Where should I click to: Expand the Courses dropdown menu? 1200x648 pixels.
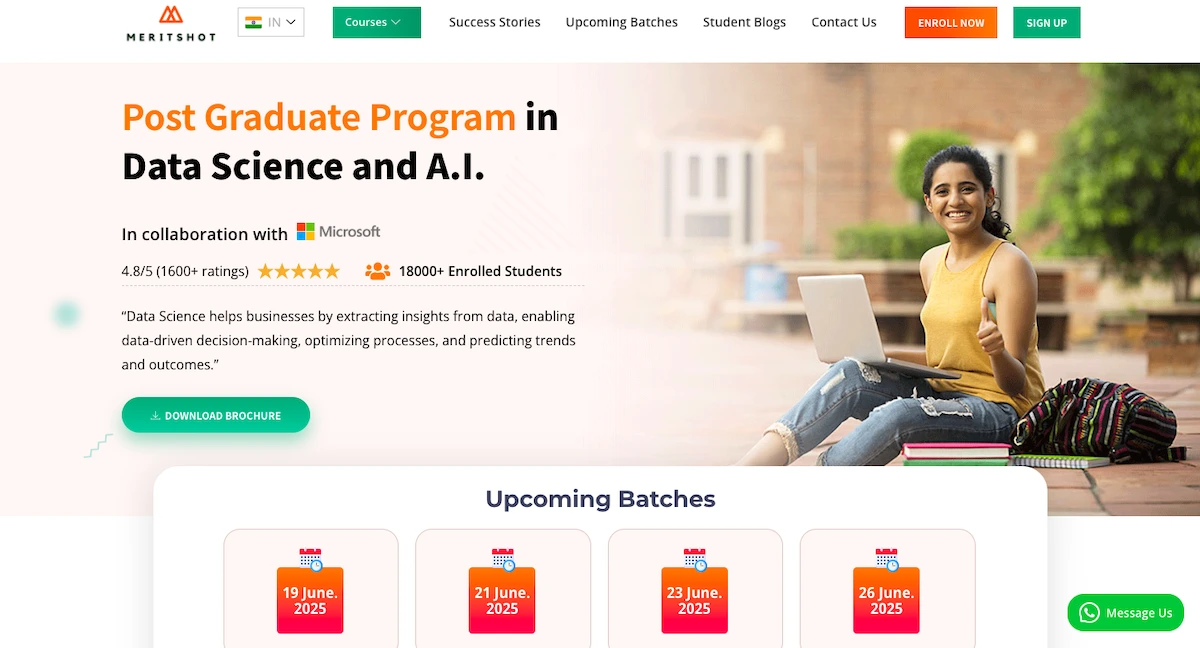[x=377, y=22]
